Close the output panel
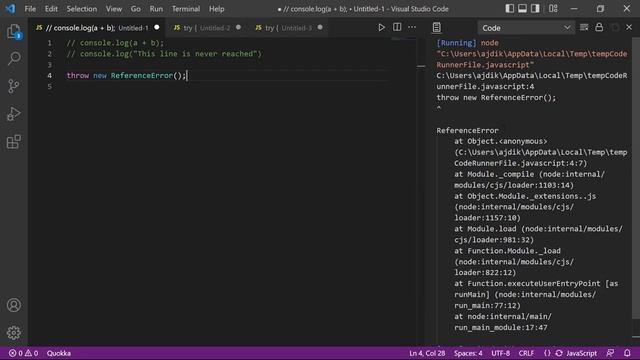This screenshot has height=360, width=640. tap(629, 27)
